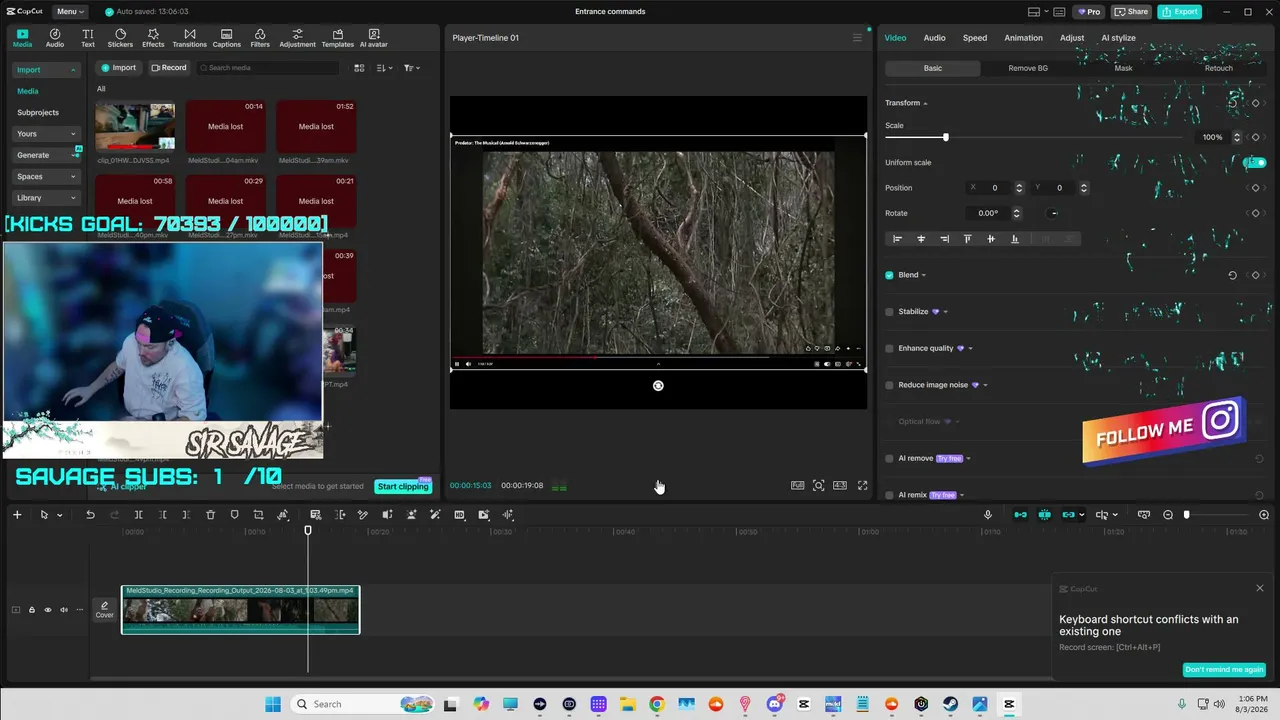The image size is (1280, 720).
Task: Enable the Stabilize checkbox
Action: [889, 312]
